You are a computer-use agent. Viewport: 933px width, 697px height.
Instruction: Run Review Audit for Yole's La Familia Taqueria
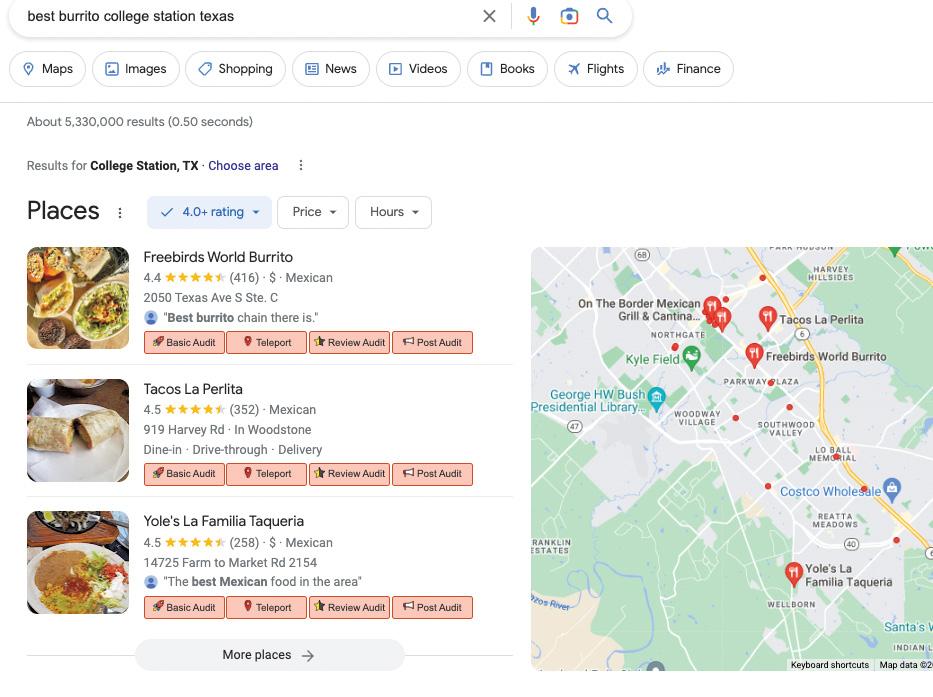click(x=350, y=608)
